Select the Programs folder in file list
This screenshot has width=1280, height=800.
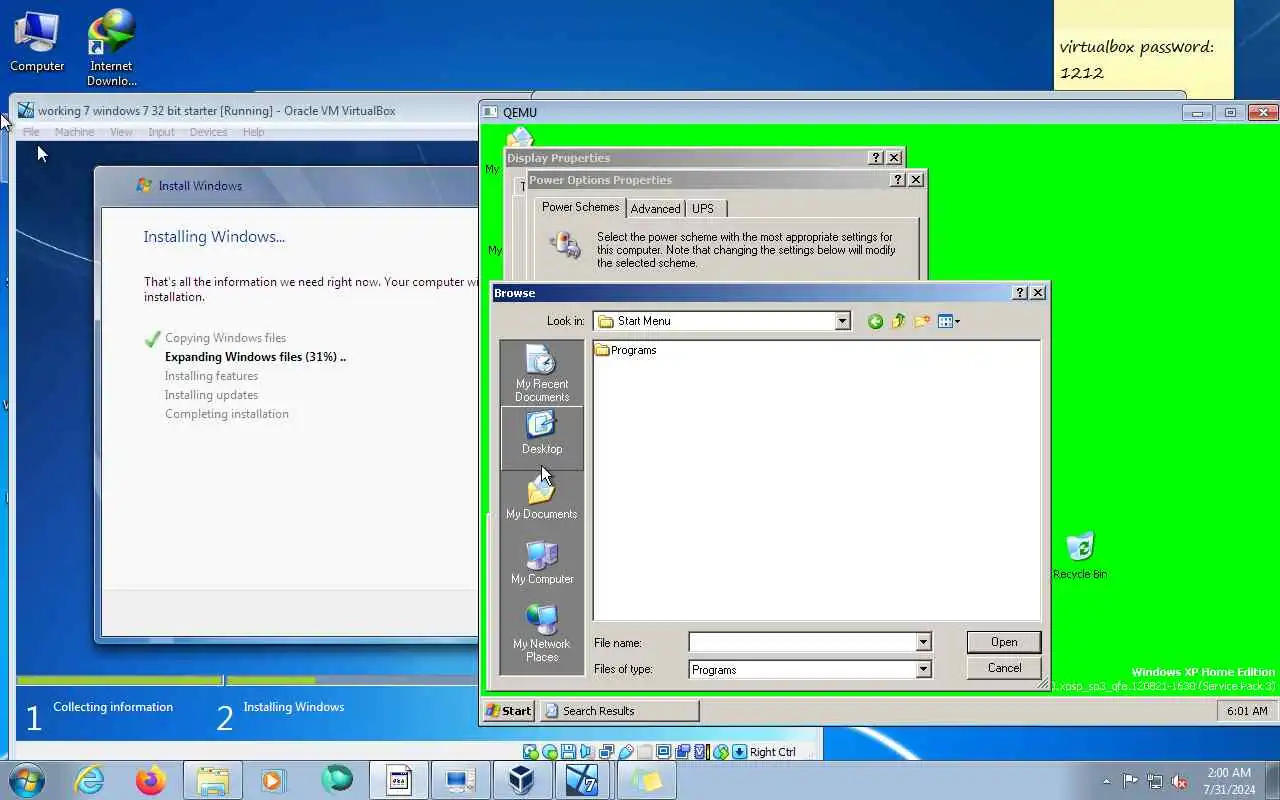tap(626, 350)
